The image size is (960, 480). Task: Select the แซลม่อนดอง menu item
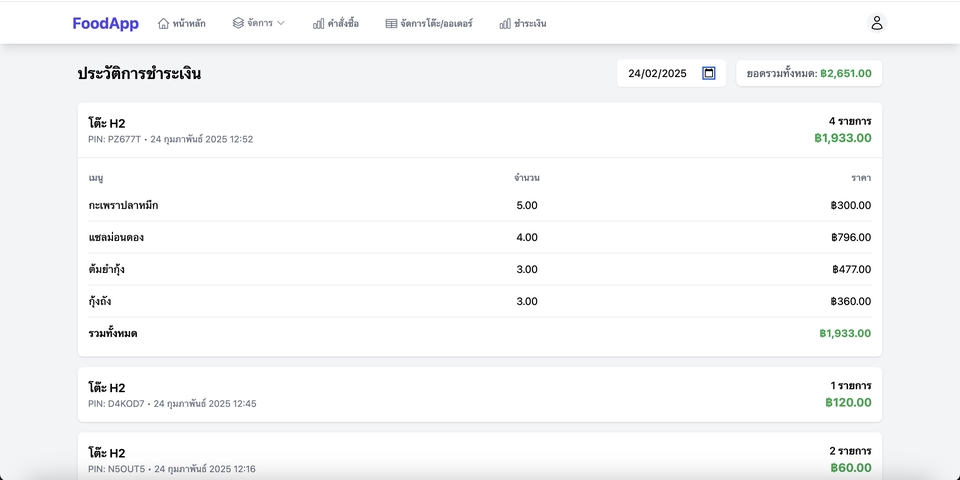click(116, 238)
